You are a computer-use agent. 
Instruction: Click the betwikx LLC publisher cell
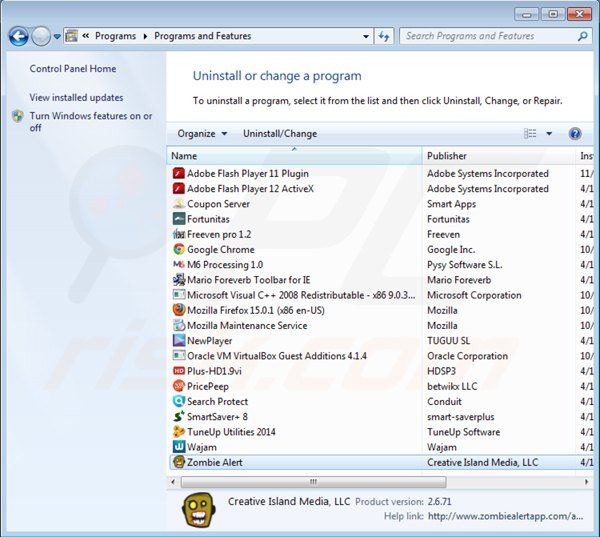point(452,386)
